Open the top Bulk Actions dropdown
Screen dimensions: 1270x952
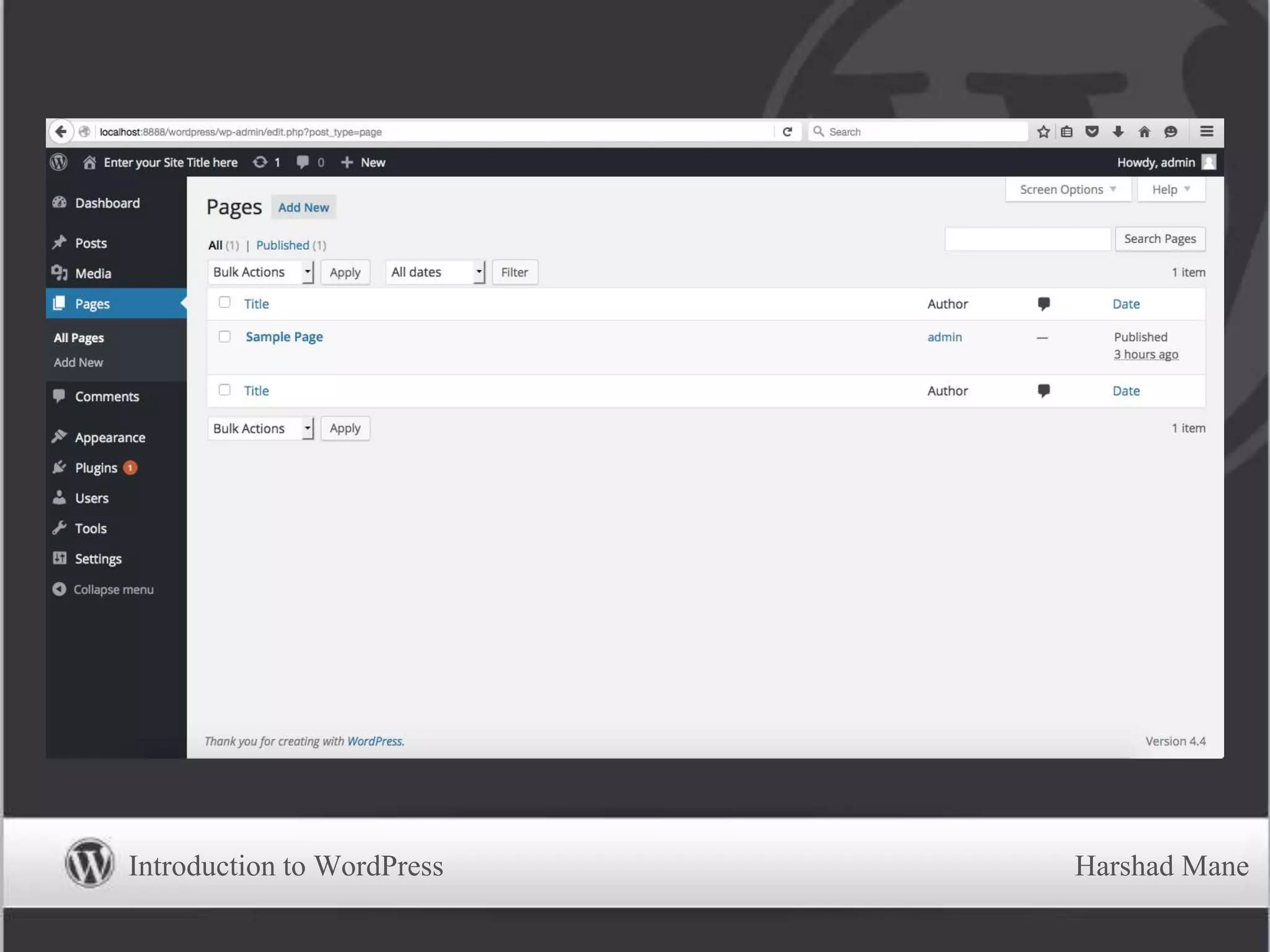pyautogui.click(x=260, y=272)
